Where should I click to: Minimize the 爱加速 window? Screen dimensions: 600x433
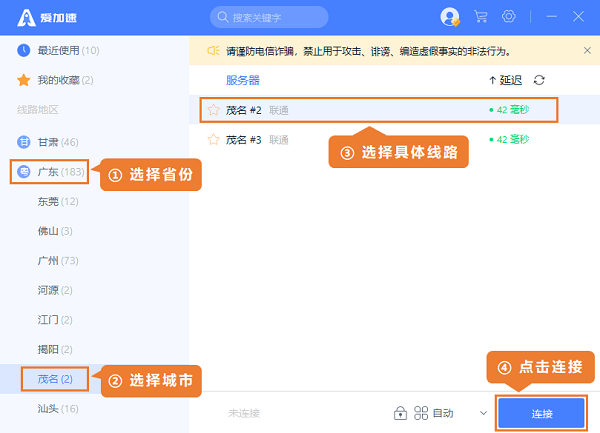(x=551, y=16)
